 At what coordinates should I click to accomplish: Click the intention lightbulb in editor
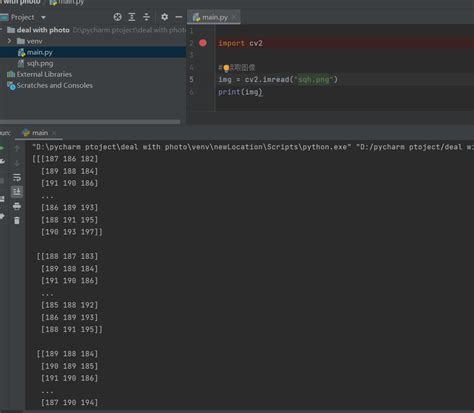226,68
